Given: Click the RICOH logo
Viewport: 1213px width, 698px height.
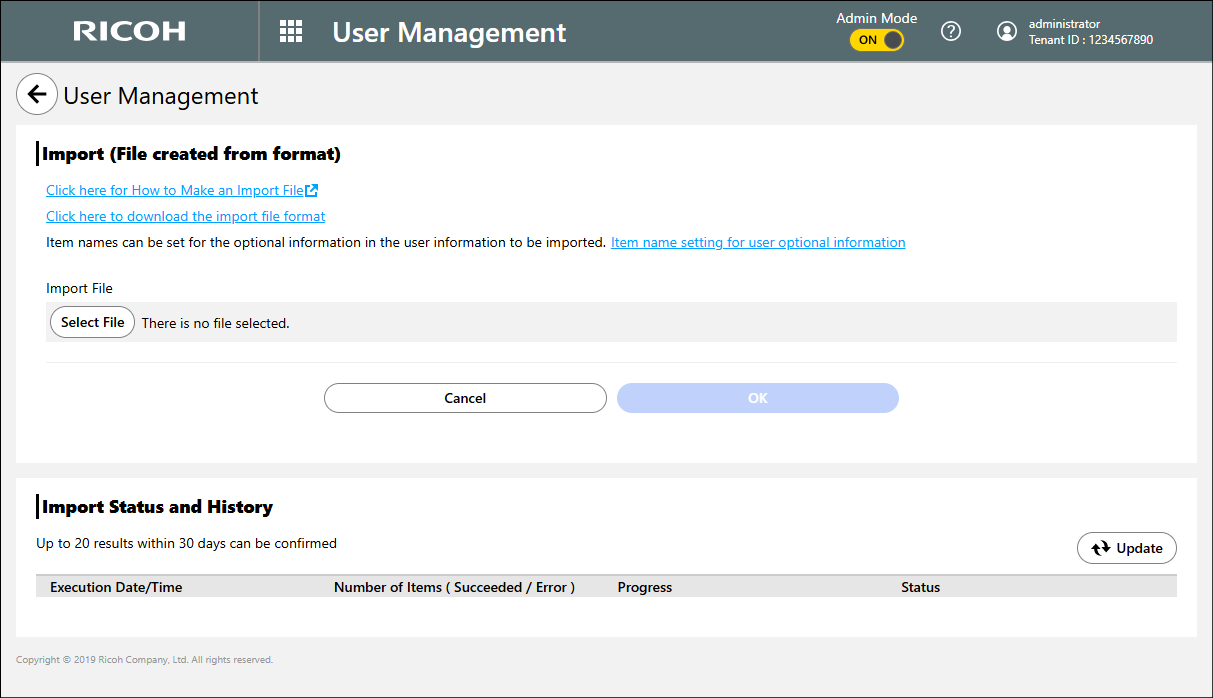Looking at the screenshot, I should coord(129,31).
